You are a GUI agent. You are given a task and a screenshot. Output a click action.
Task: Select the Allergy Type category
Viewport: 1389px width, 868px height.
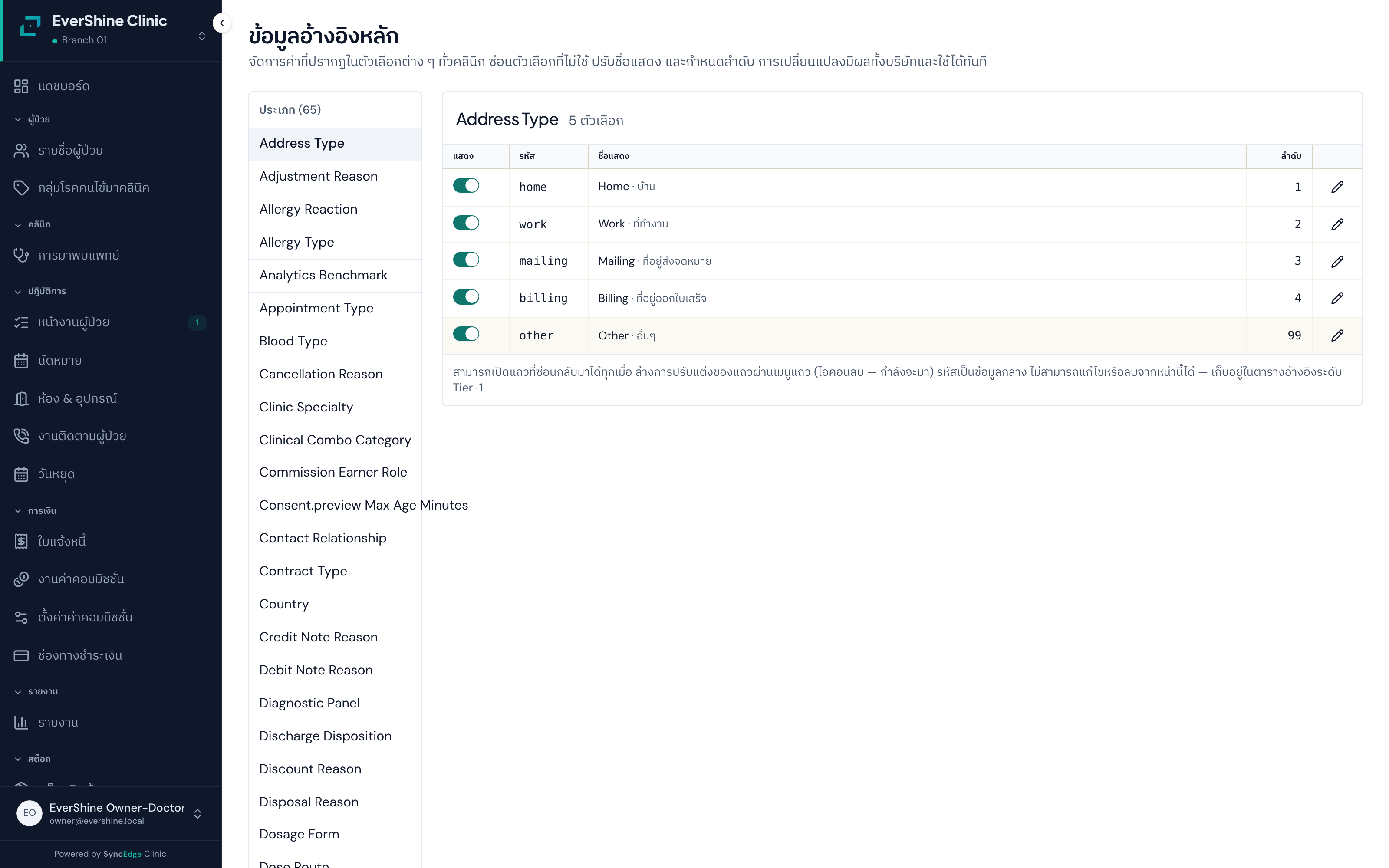(335, 242)
